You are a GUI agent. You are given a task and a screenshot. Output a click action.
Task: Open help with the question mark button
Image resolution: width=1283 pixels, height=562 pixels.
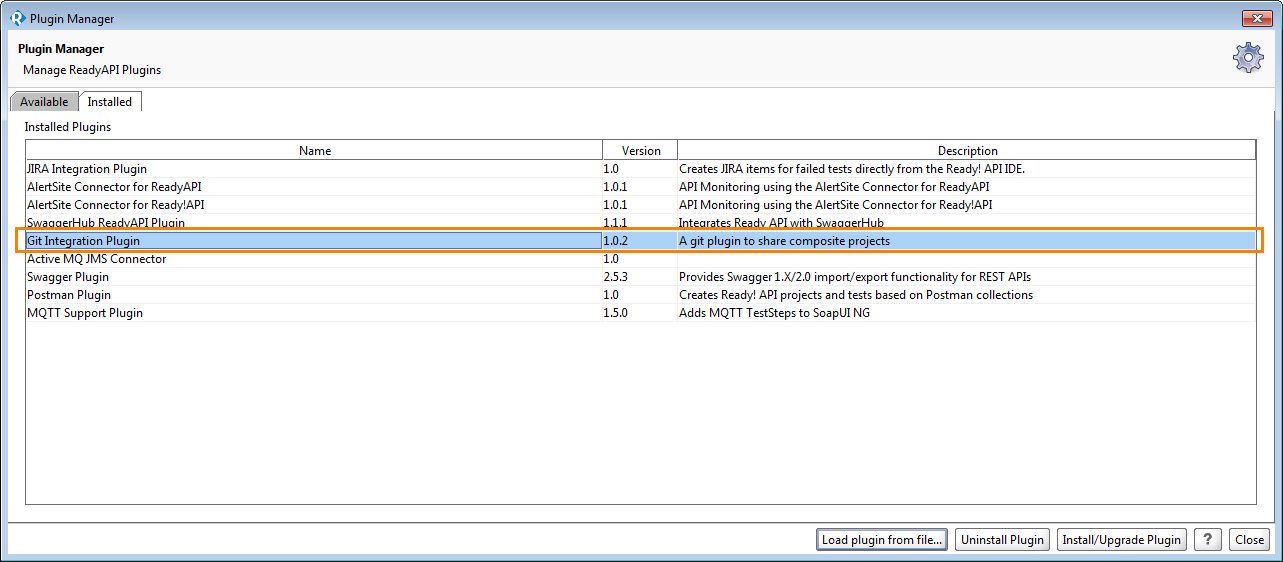pyautogui.click(x=1208, y=539)
